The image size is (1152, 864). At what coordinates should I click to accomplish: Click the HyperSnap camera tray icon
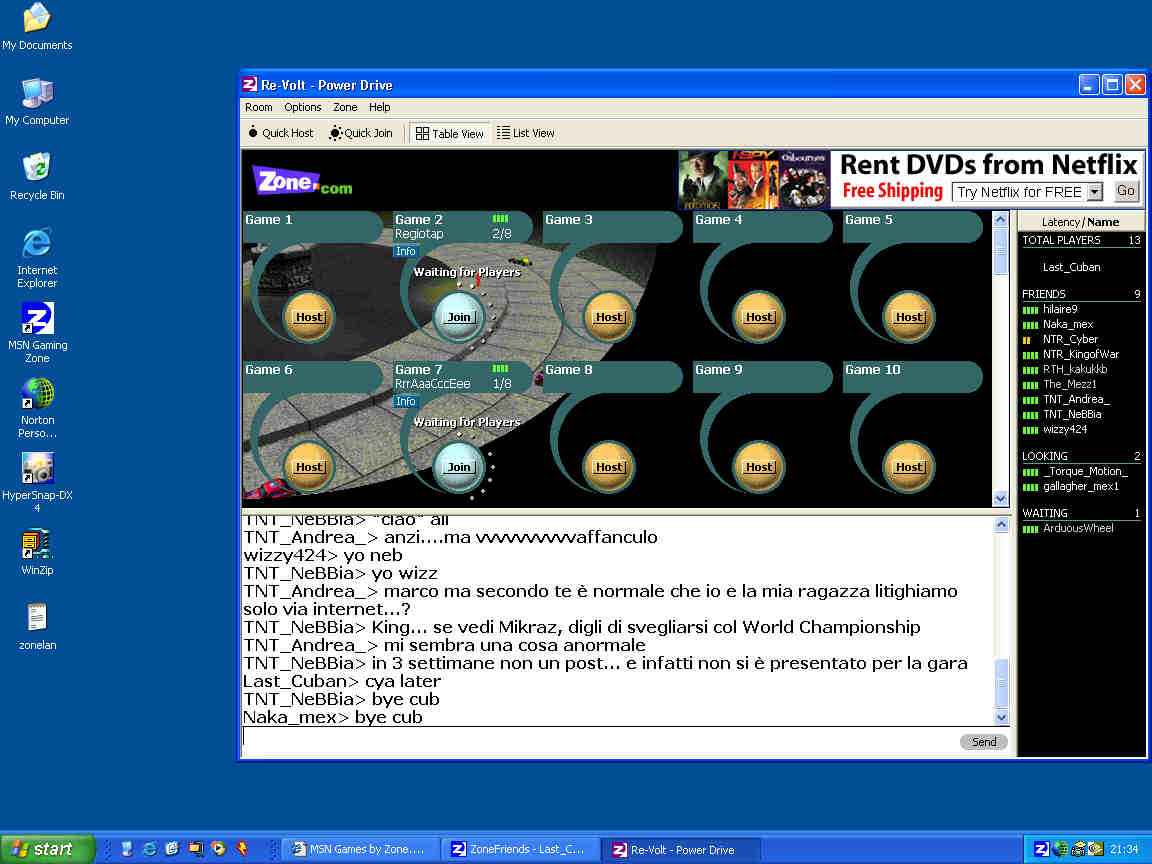[x=1078, y=849]
